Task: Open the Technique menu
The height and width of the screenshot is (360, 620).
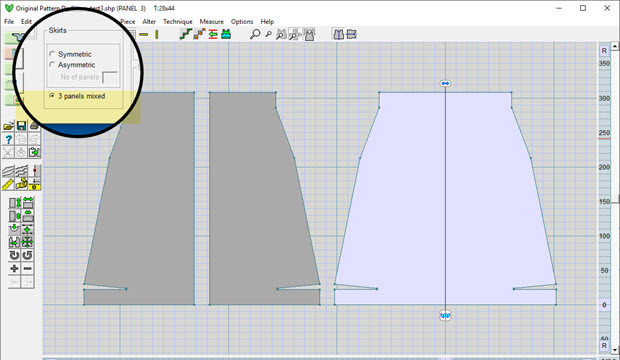Action: click(x=178, y=21)
